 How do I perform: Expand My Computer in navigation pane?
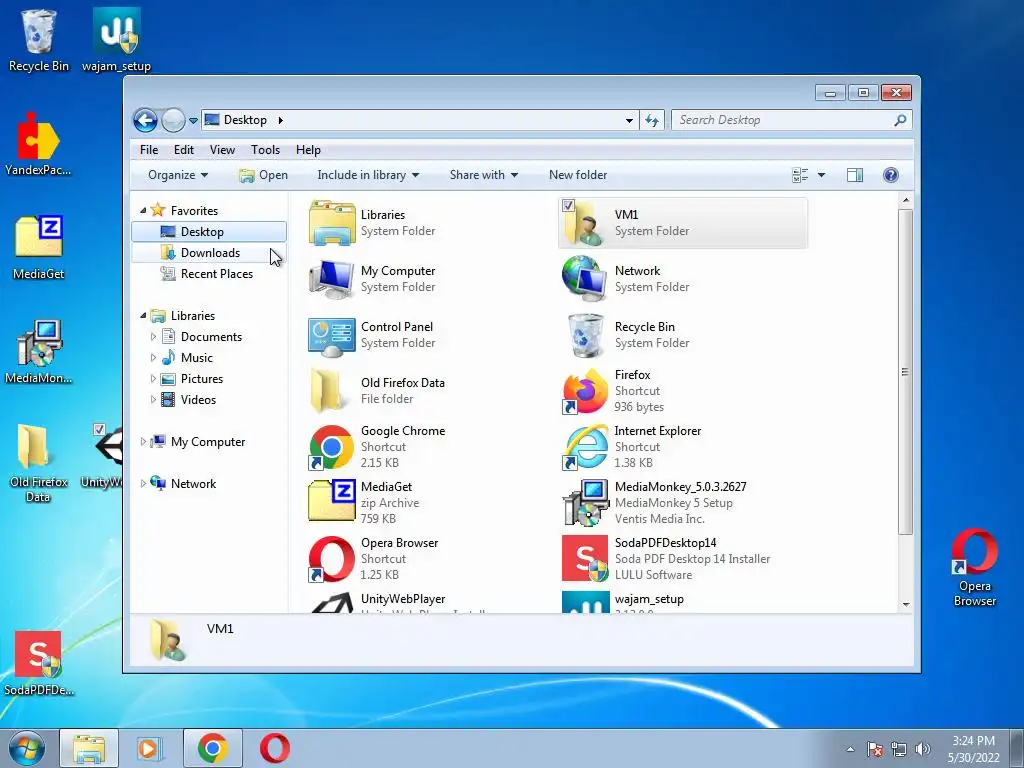click(x=143, y=442)
